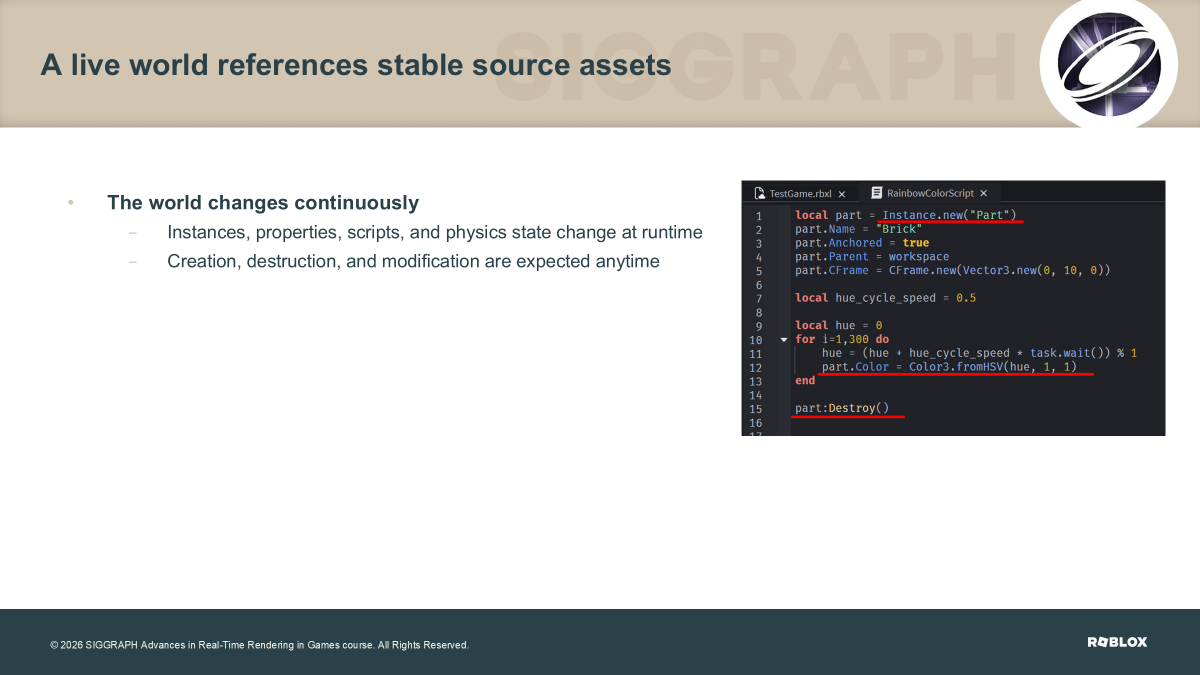Click the part:Destroy() line

tap(841, 409)
